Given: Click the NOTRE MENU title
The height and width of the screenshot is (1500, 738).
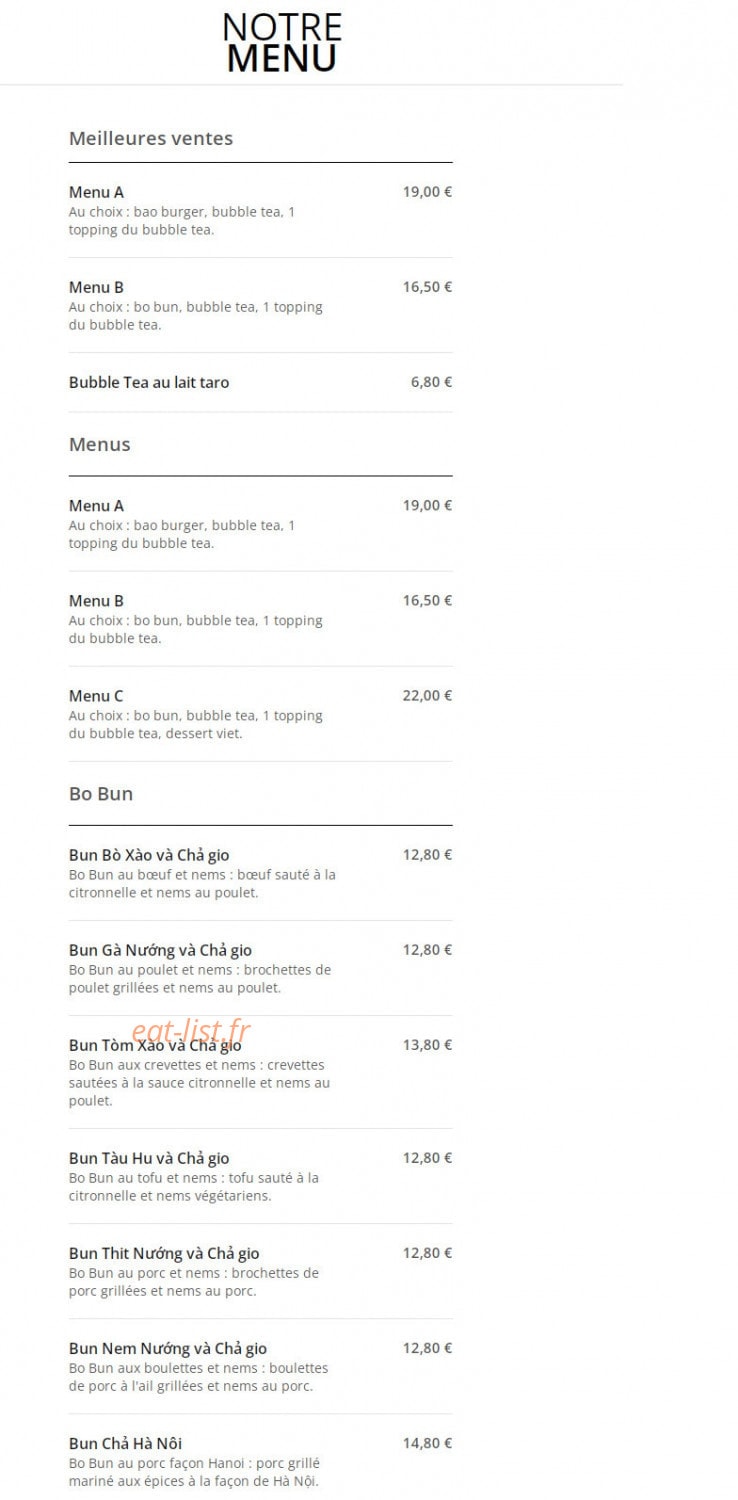Looking at the screenshot, I should click(x=282, y=42).
